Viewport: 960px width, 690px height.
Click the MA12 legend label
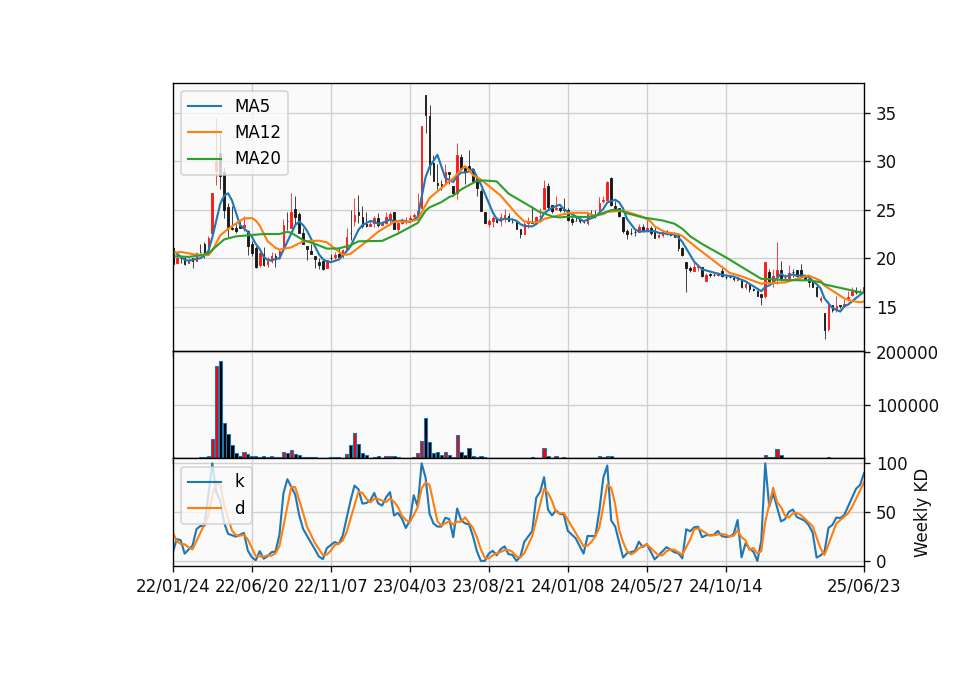coord(257,132)
